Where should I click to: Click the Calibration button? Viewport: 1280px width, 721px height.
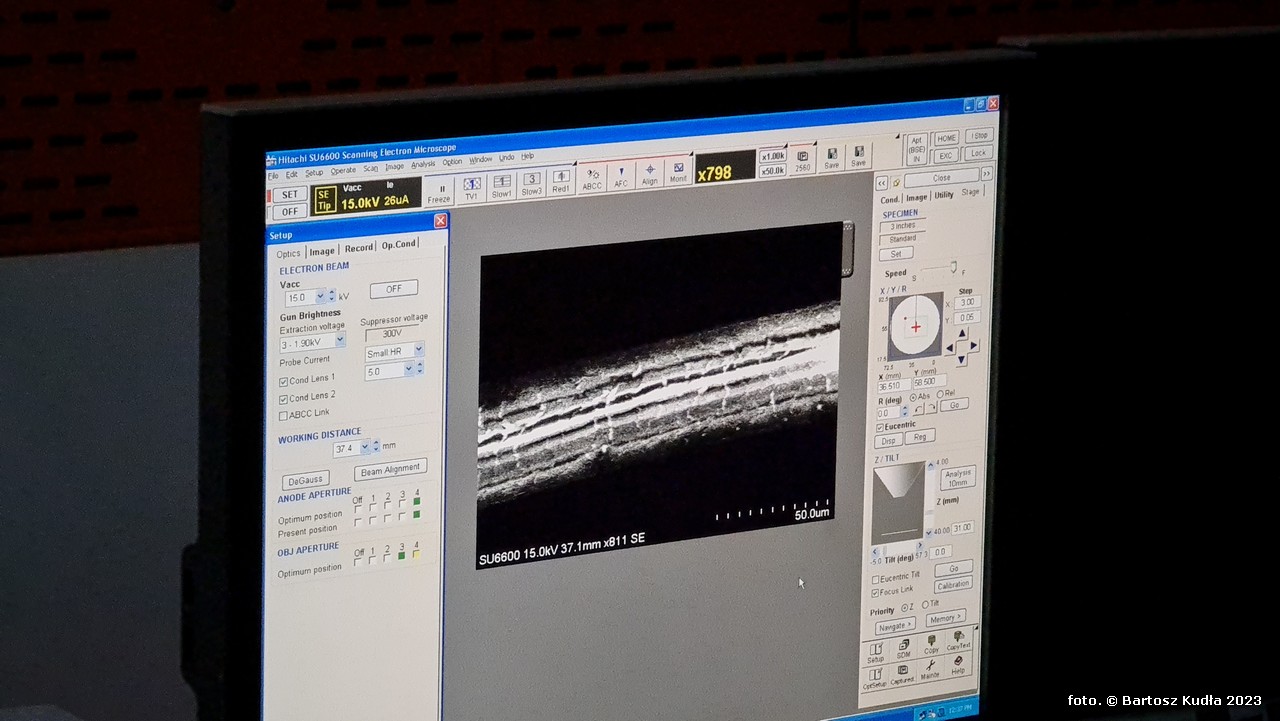point(953,585)
